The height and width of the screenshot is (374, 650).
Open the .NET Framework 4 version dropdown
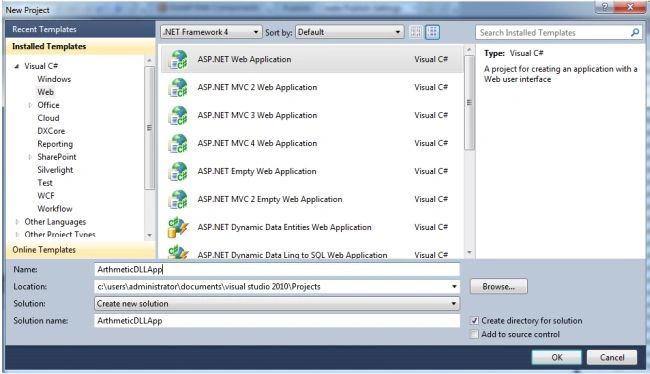[x=211, y=32]
